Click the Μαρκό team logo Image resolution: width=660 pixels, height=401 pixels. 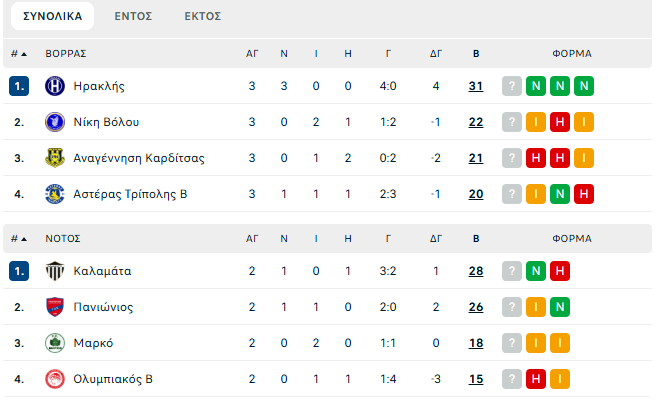point(55,343)
